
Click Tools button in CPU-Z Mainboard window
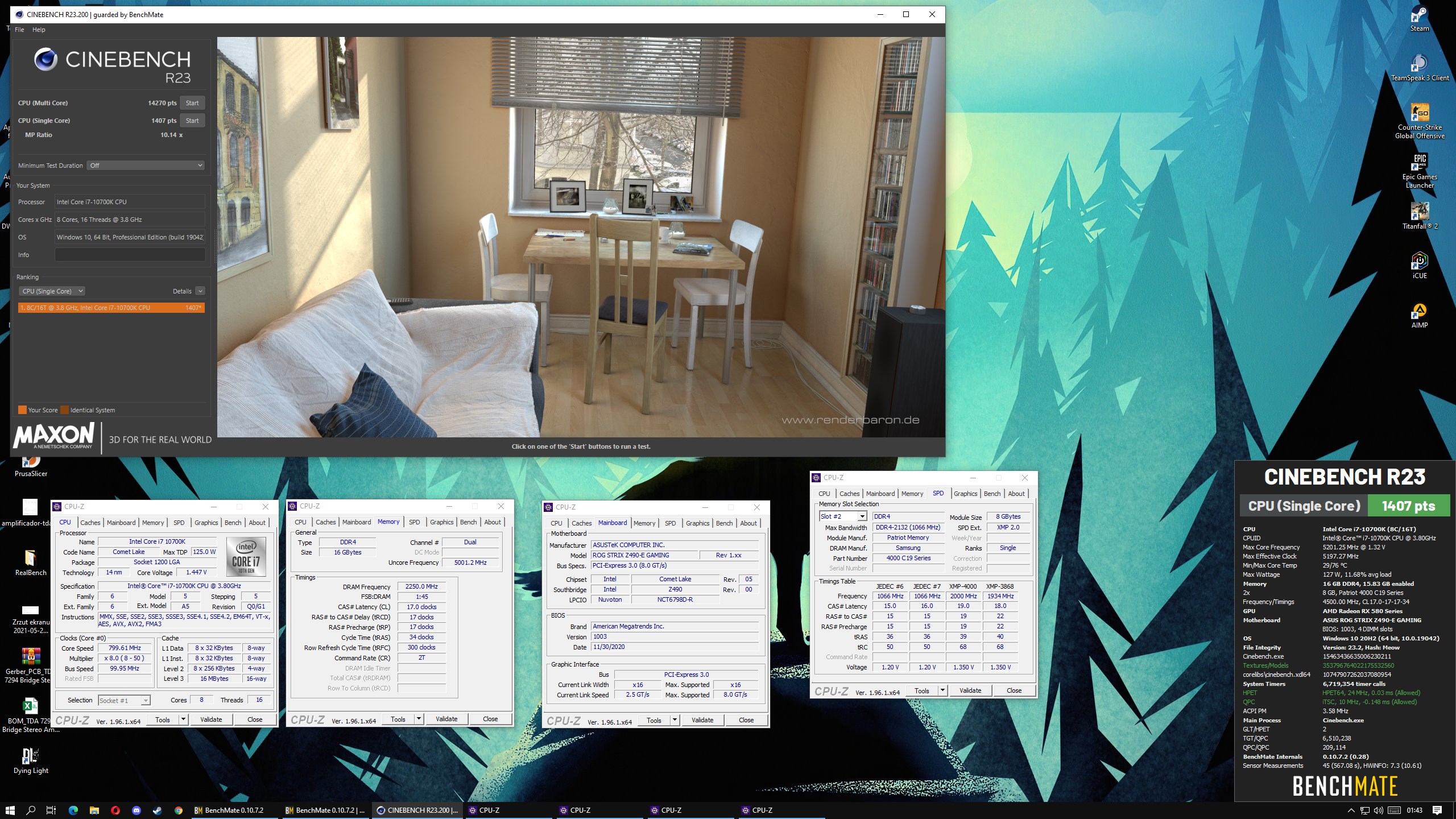(x=654, y=720)
